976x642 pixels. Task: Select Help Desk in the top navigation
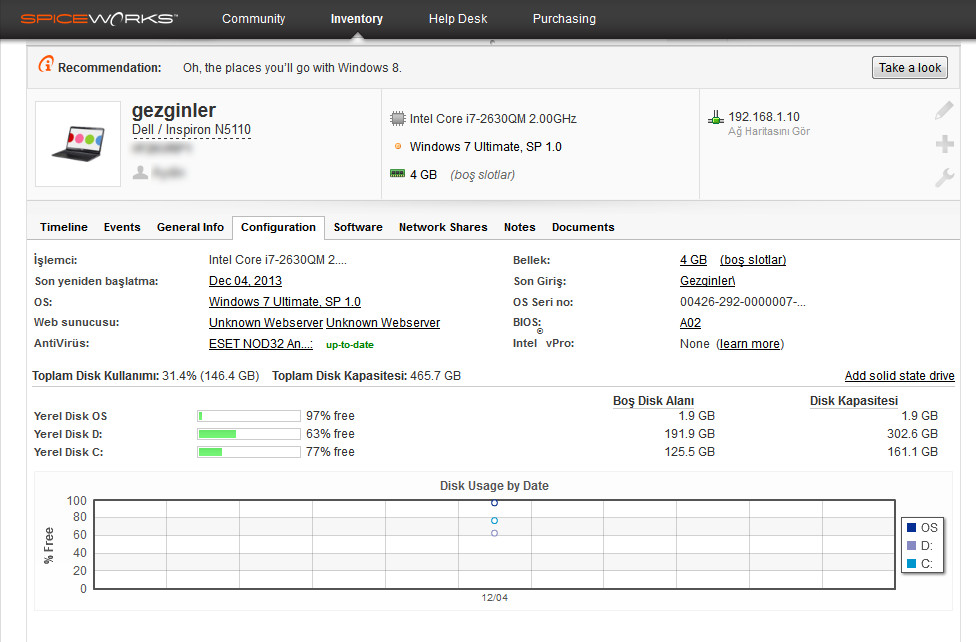point(458,18)
